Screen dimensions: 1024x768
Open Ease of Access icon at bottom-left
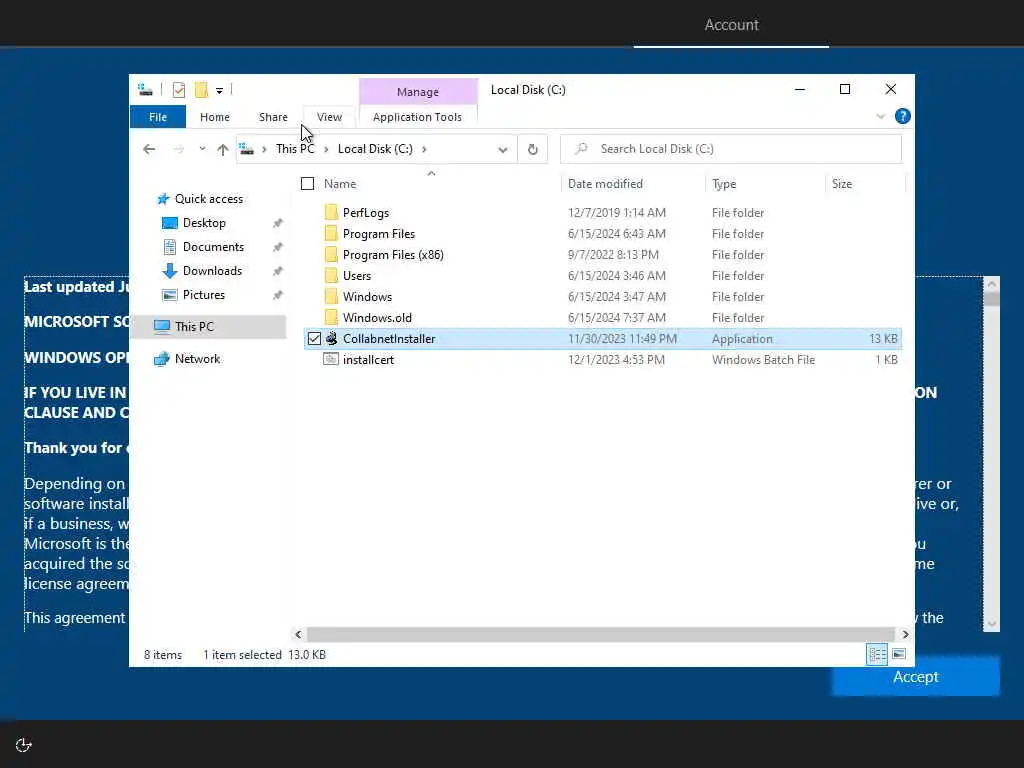[x=24, y=745]
